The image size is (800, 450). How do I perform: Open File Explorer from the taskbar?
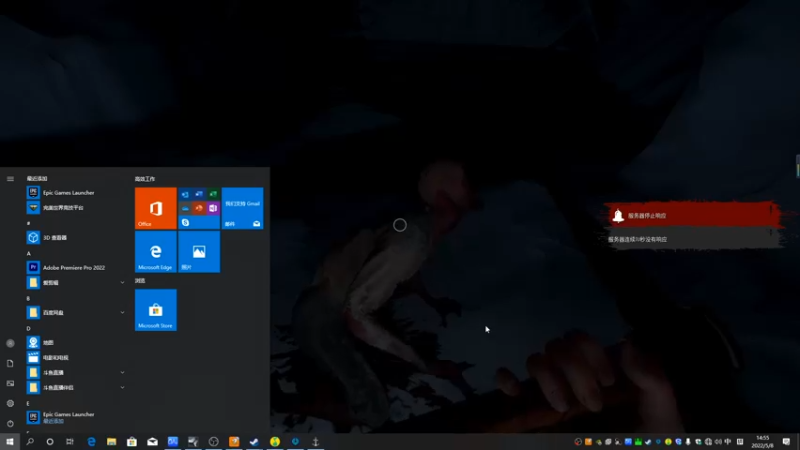click(112, 441)
